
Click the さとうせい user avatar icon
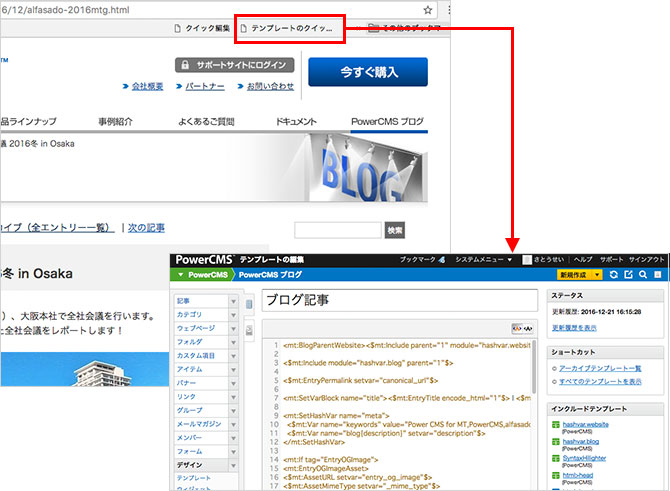(527, 259)
